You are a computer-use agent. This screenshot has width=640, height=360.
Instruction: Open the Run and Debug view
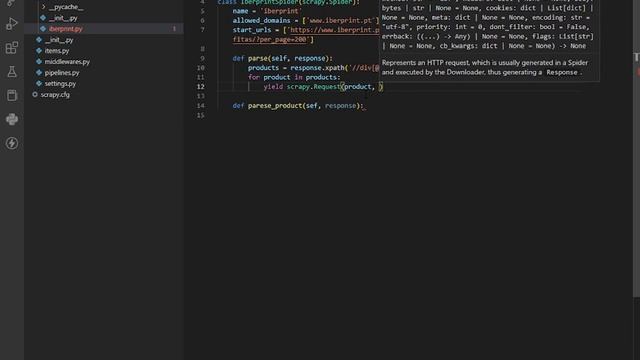12,24
